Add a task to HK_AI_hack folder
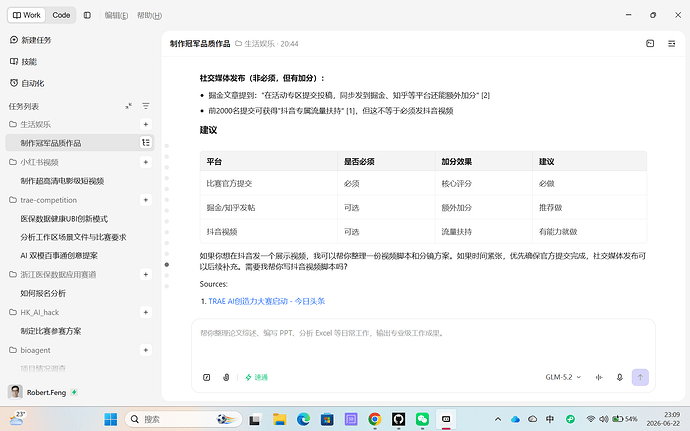 tap(146, 312)
